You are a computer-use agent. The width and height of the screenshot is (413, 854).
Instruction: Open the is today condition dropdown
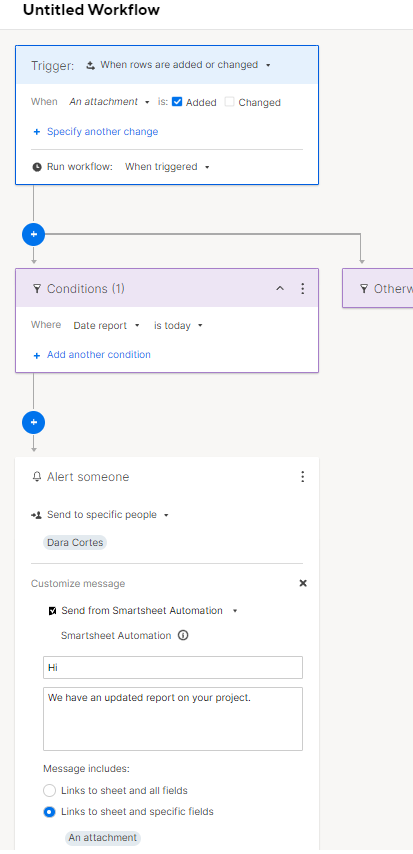178,326
